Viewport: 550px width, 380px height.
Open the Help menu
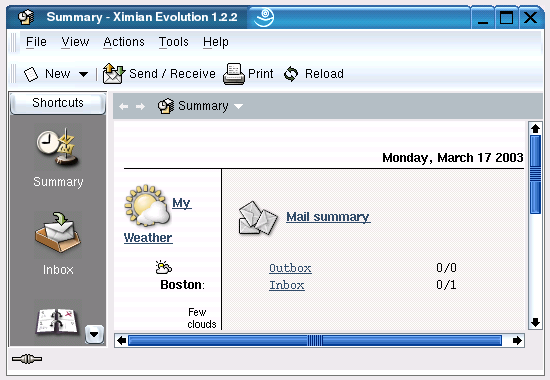[216, 42]
